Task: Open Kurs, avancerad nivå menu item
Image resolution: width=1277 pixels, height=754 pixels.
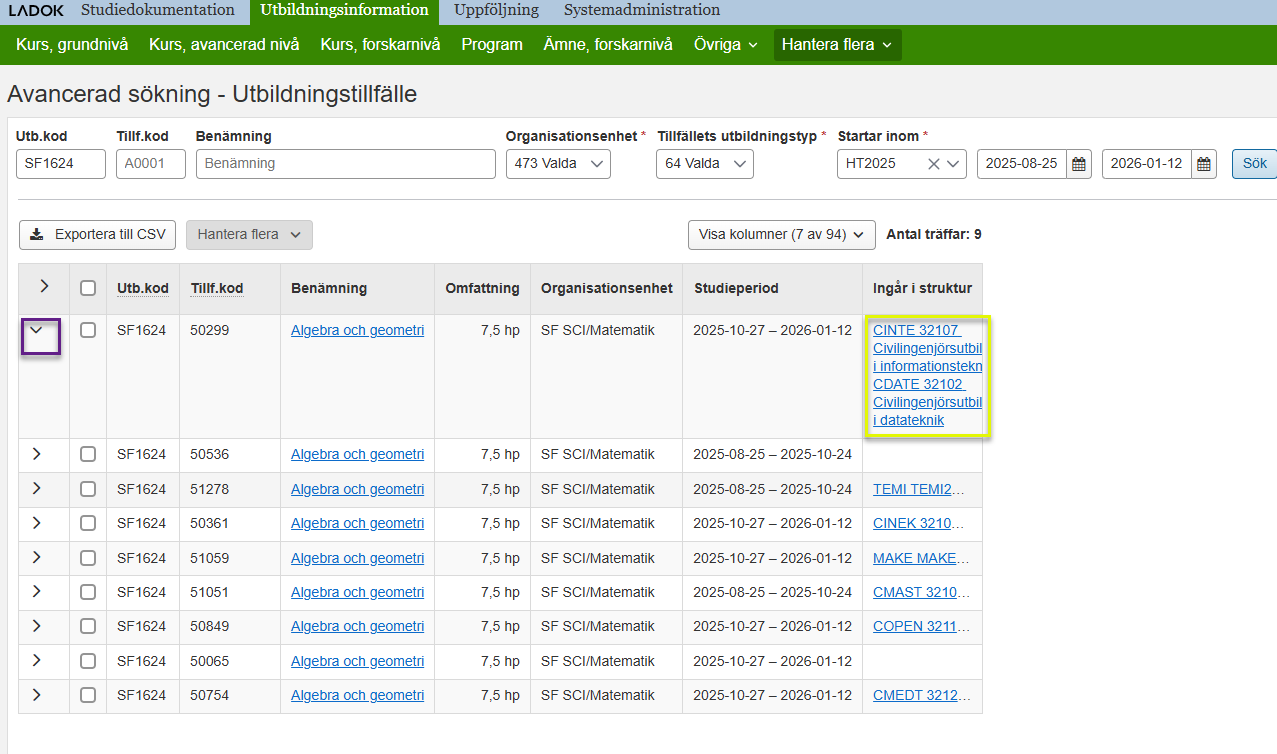Action: point(225,45)
